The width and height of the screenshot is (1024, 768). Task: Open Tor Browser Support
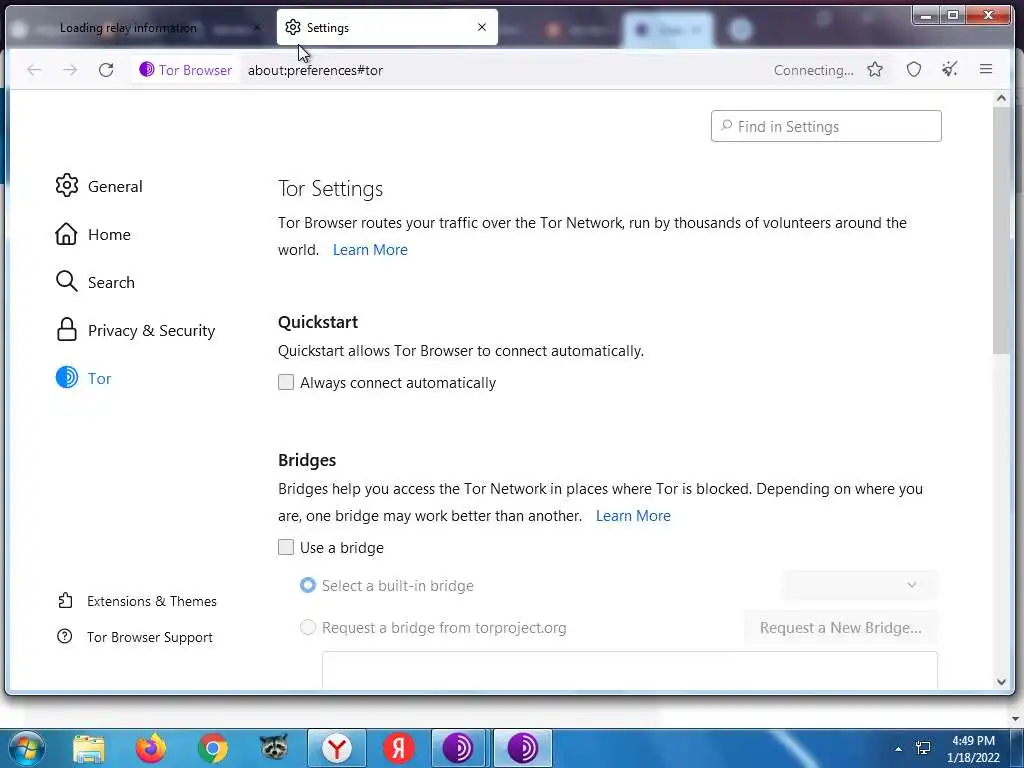(135, 637)
